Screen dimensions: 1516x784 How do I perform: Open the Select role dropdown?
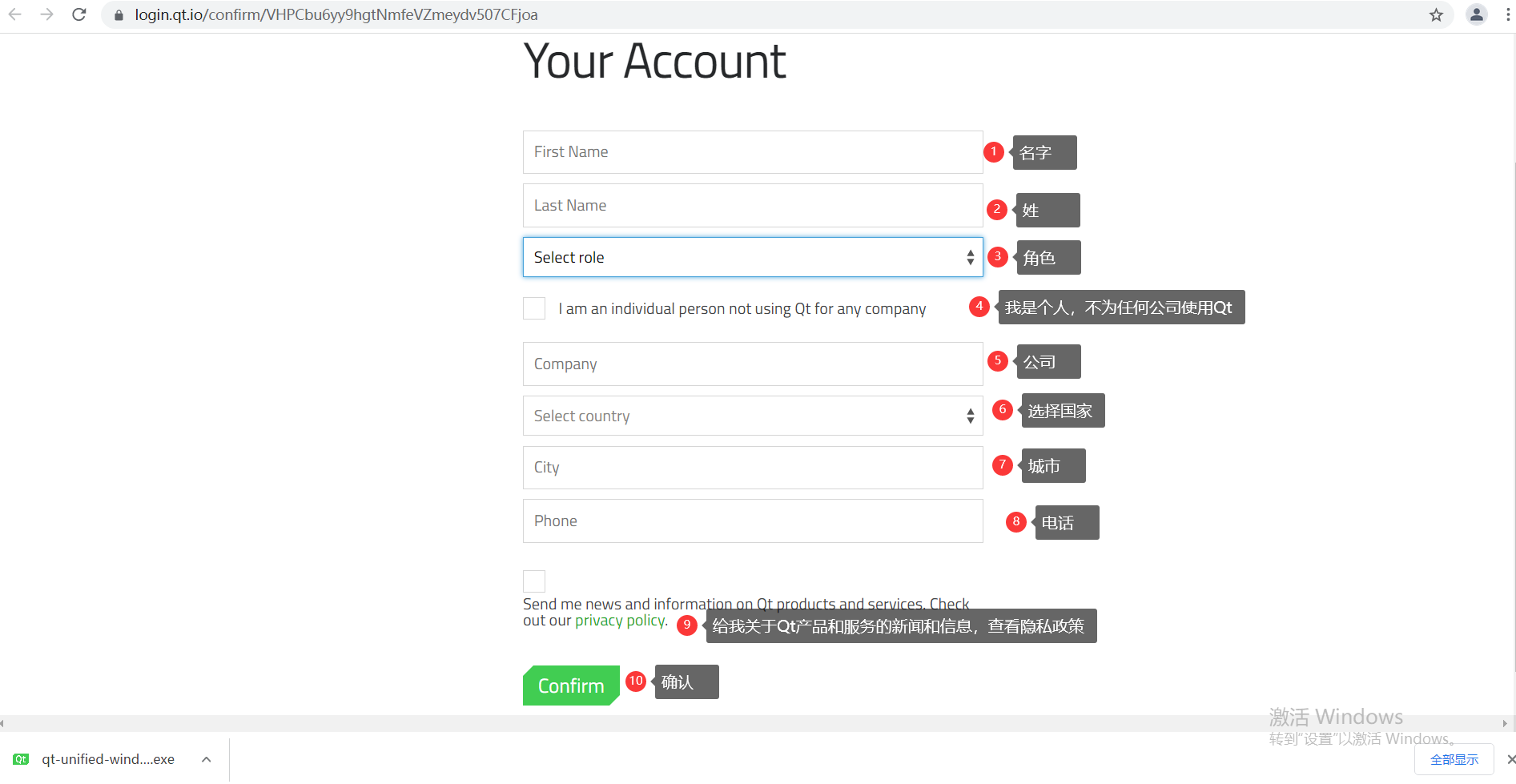pos(753,257)
